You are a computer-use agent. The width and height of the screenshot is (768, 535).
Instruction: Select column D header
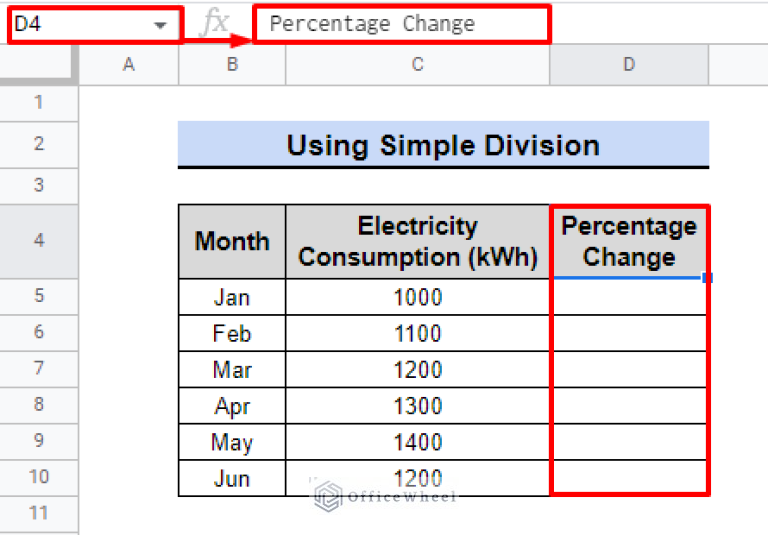[x=629, y=65]
